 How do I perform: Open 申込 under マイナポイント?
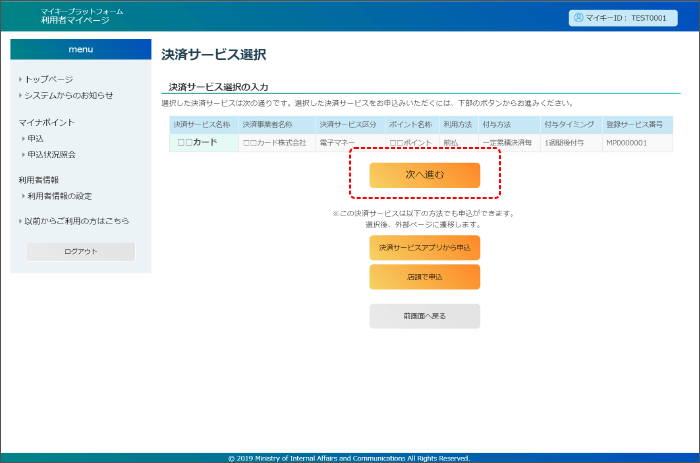pyautogui.click(x=35, y=139)
